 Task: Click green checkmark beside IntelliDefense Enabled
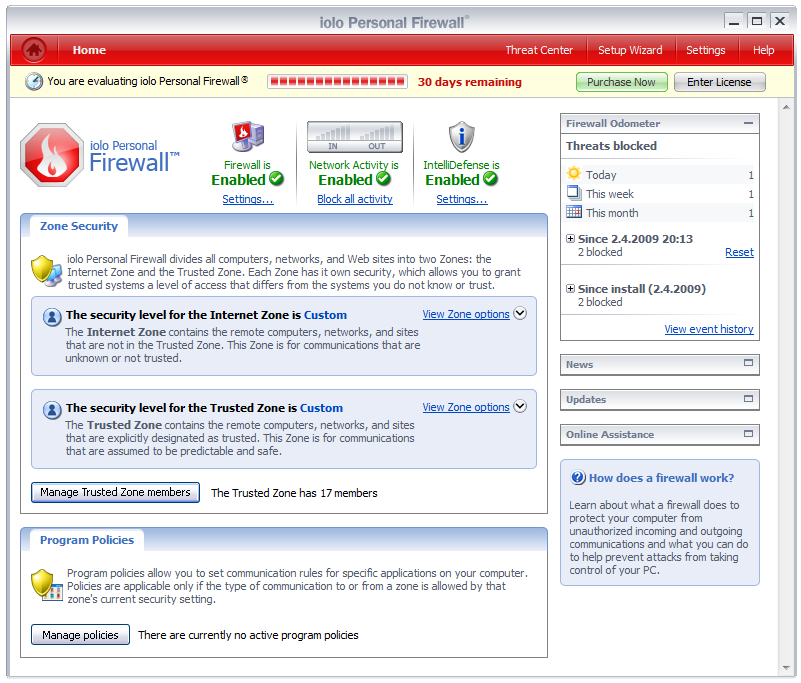[490, 179]
